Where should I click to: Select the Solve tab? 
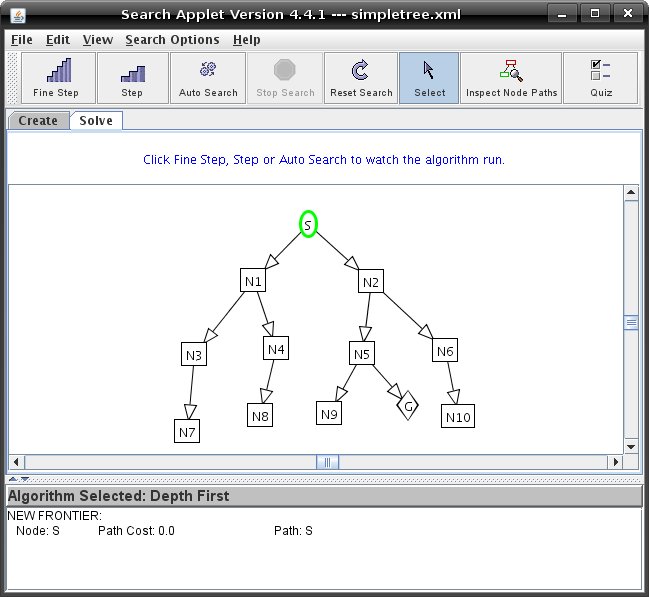tap(96, 121)
